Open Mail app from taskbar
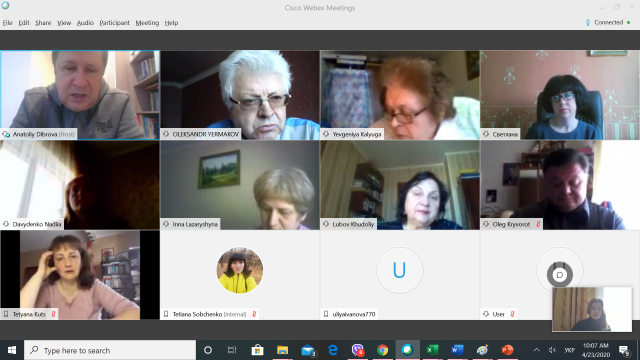The height and width of the screenshot is (360, 640). click(308, 350)
